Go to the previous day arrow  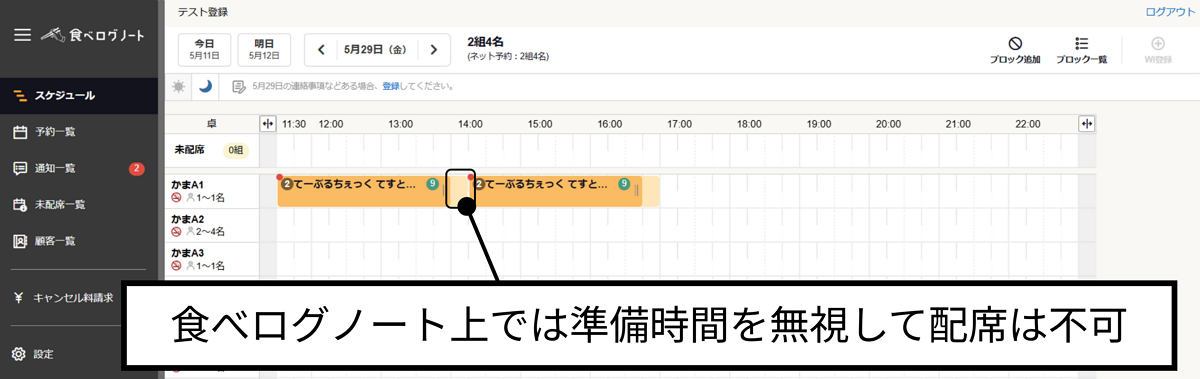[321, 49]
